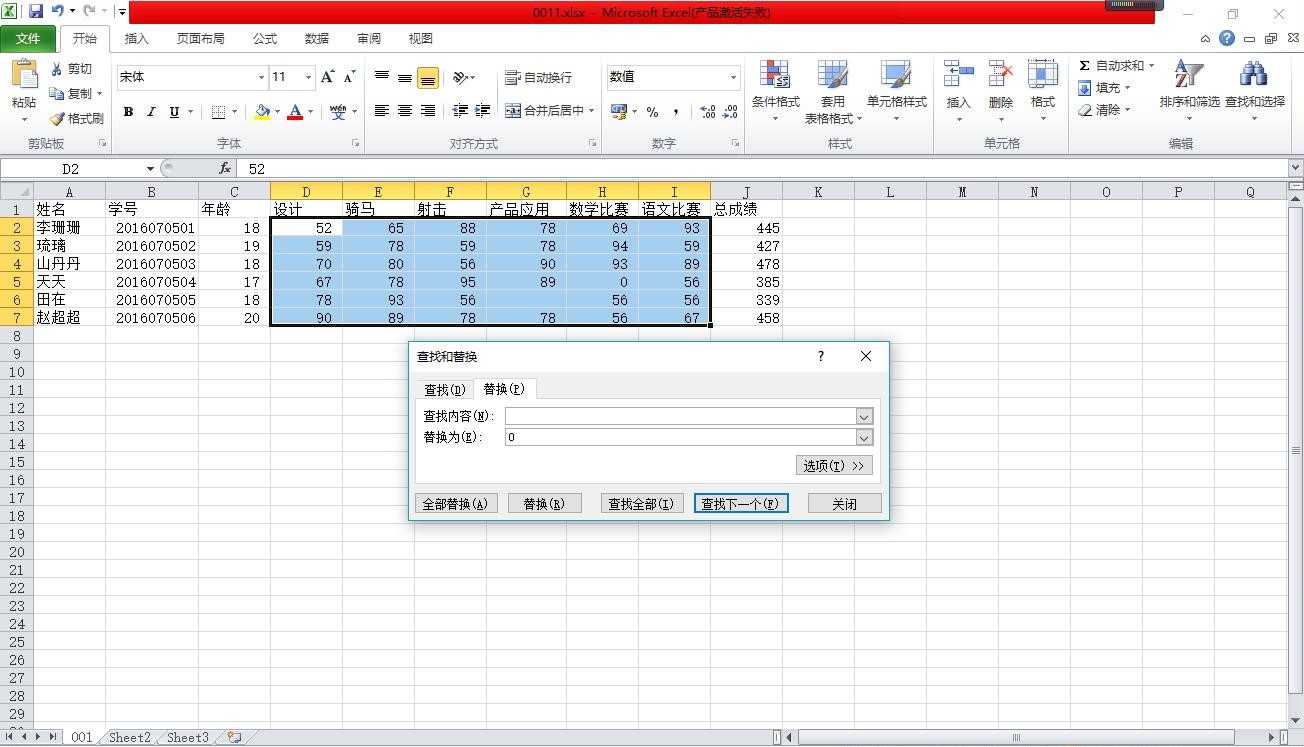Toggle italic formatting
Image resolution: width=1304 pixels, height=747 pixels.
(x=151, y=112)
